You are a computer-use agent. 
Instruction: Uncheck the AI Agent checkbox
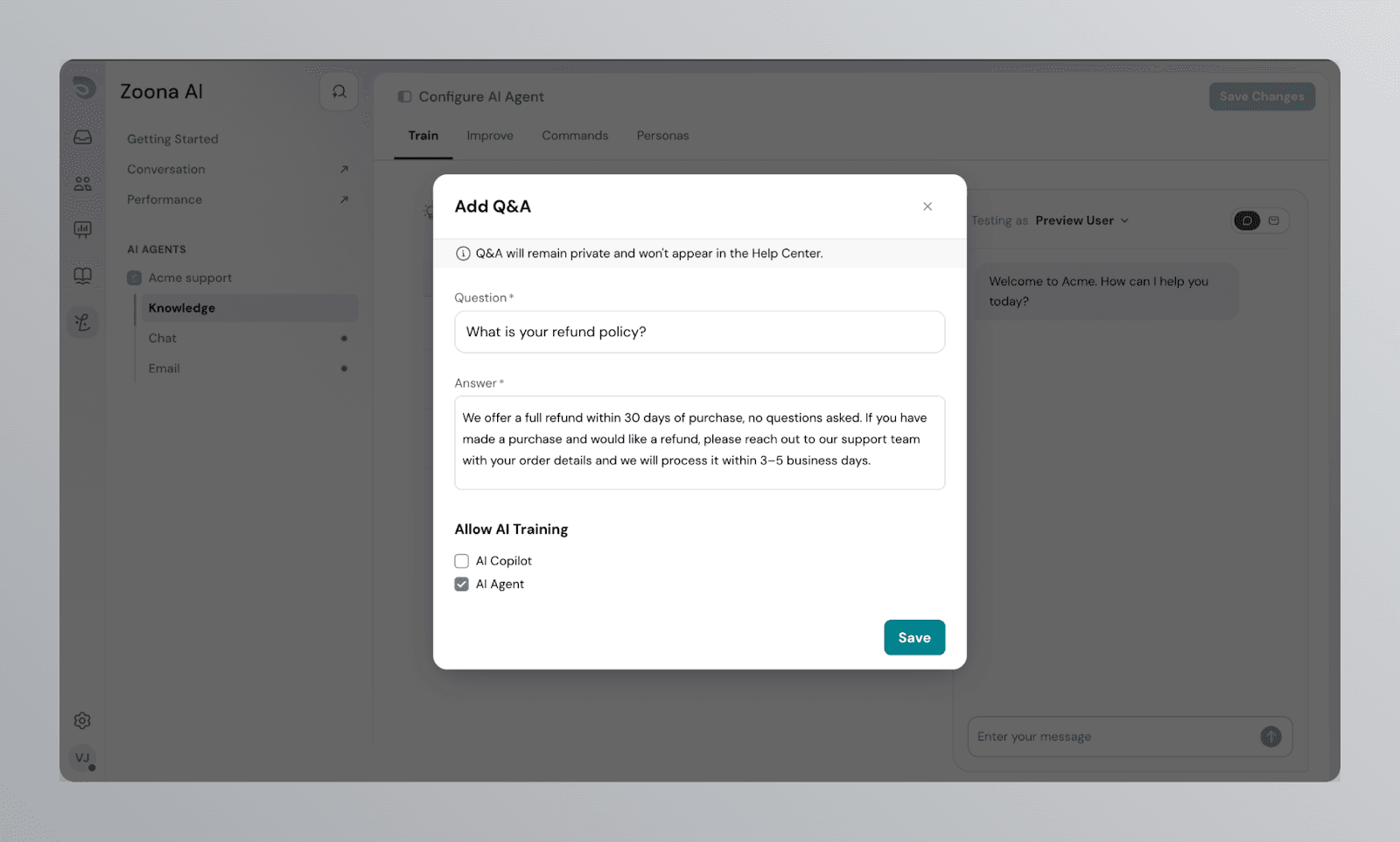pyautogui.click(x=462, y=585)
